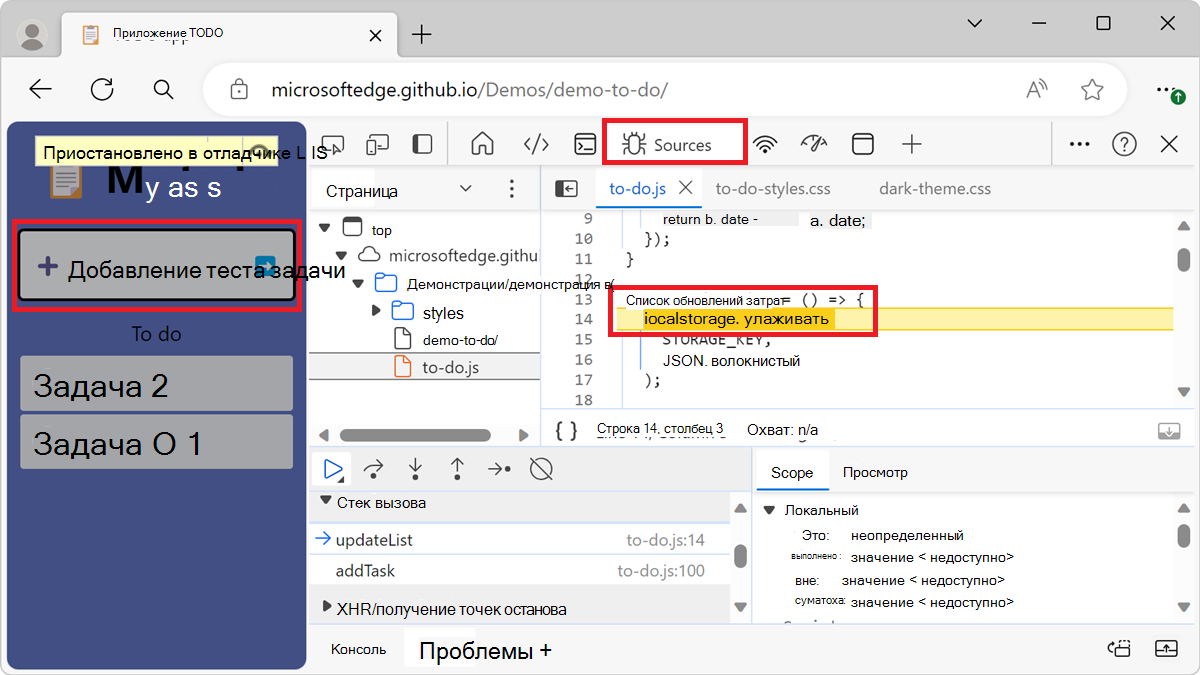
Task: Open the Elements panel icon
Action: pyautogui.click(x=536, y=144)
